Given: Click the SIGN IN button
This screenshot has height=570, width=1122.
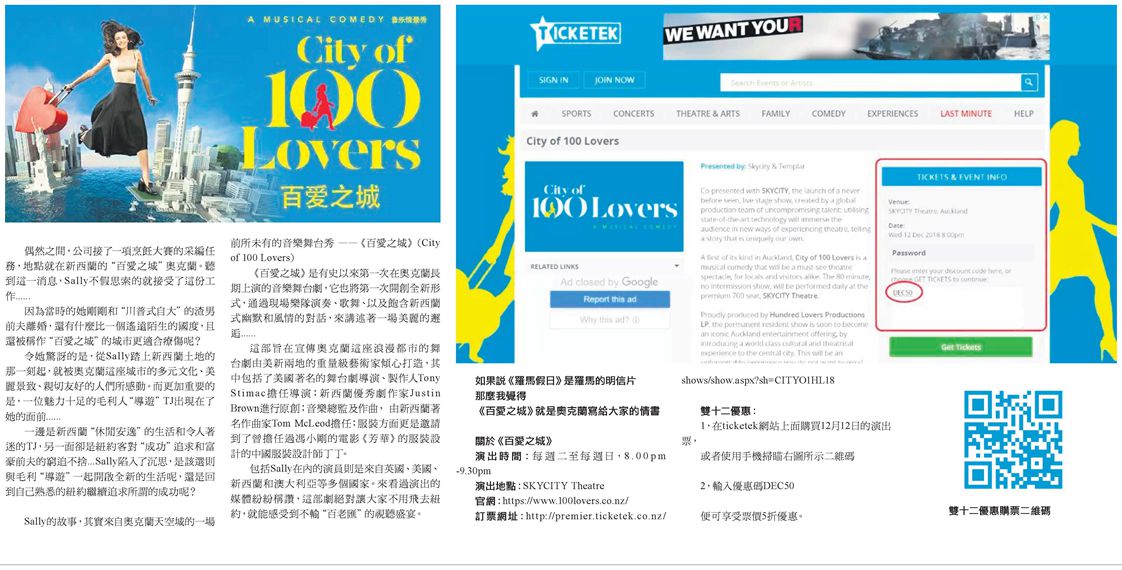Looking at the screenshot, I should (x=553, y=80).
